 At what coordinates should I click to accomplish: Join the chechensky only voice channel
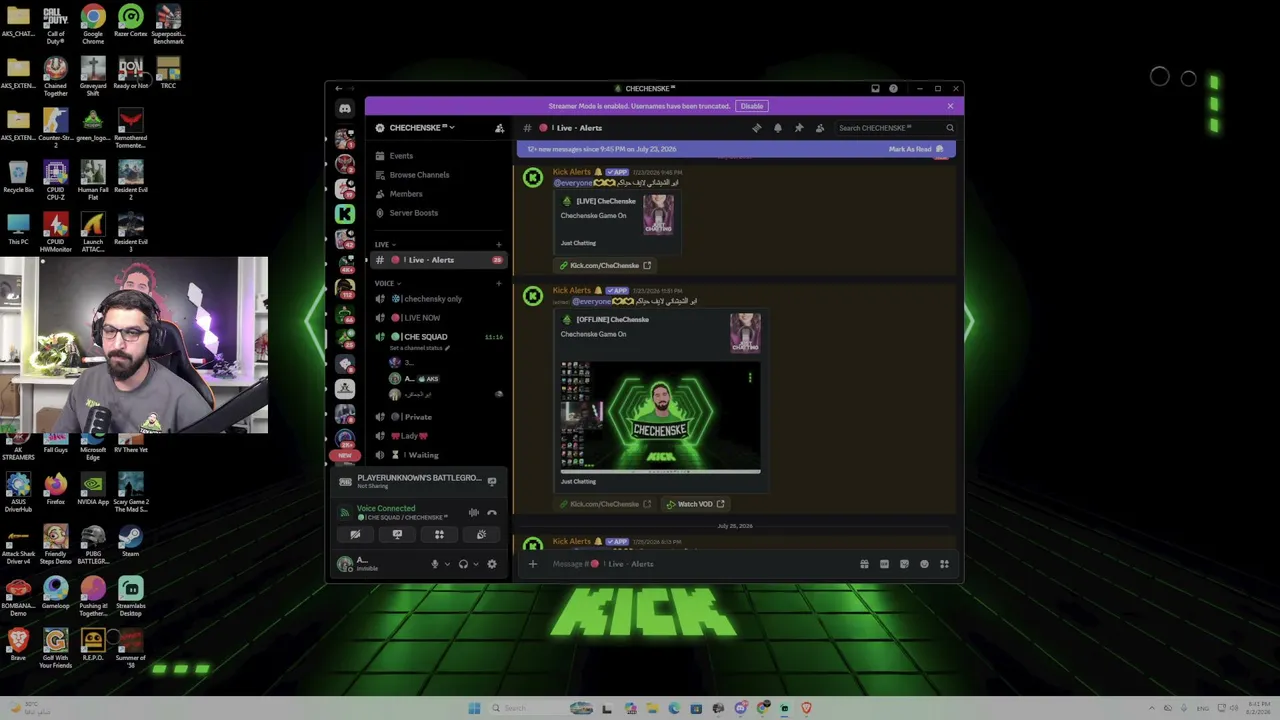click(x=438, y=299)
